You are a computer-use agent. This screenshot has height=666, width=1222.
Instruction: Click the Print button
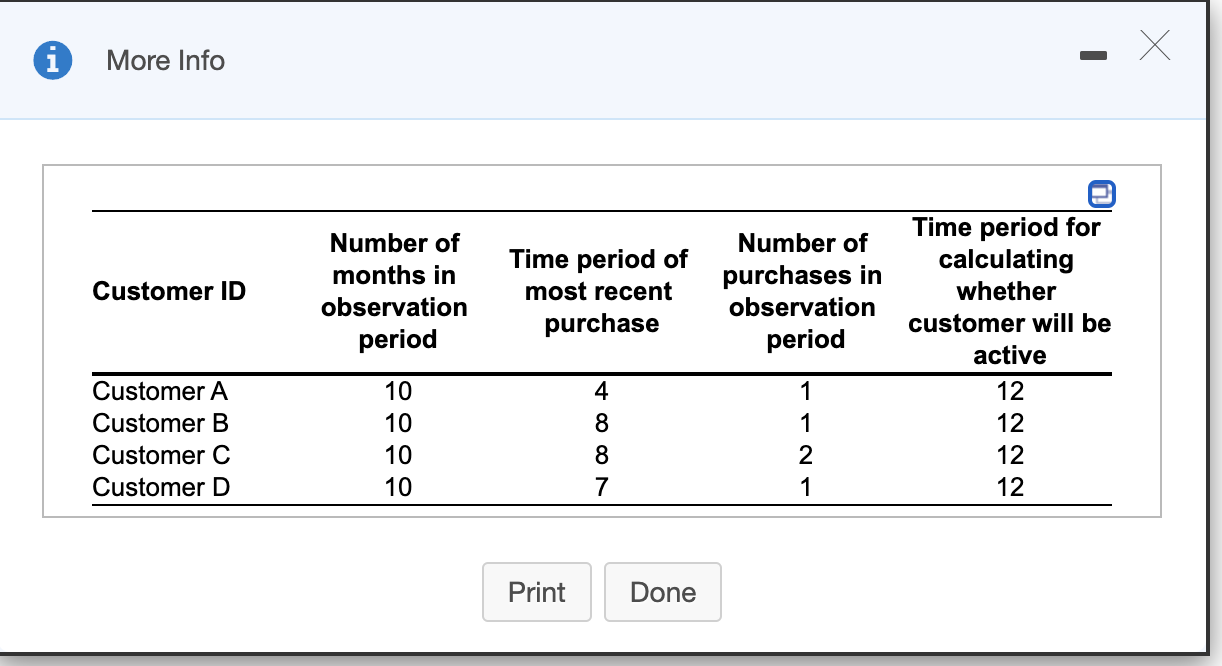537,592
